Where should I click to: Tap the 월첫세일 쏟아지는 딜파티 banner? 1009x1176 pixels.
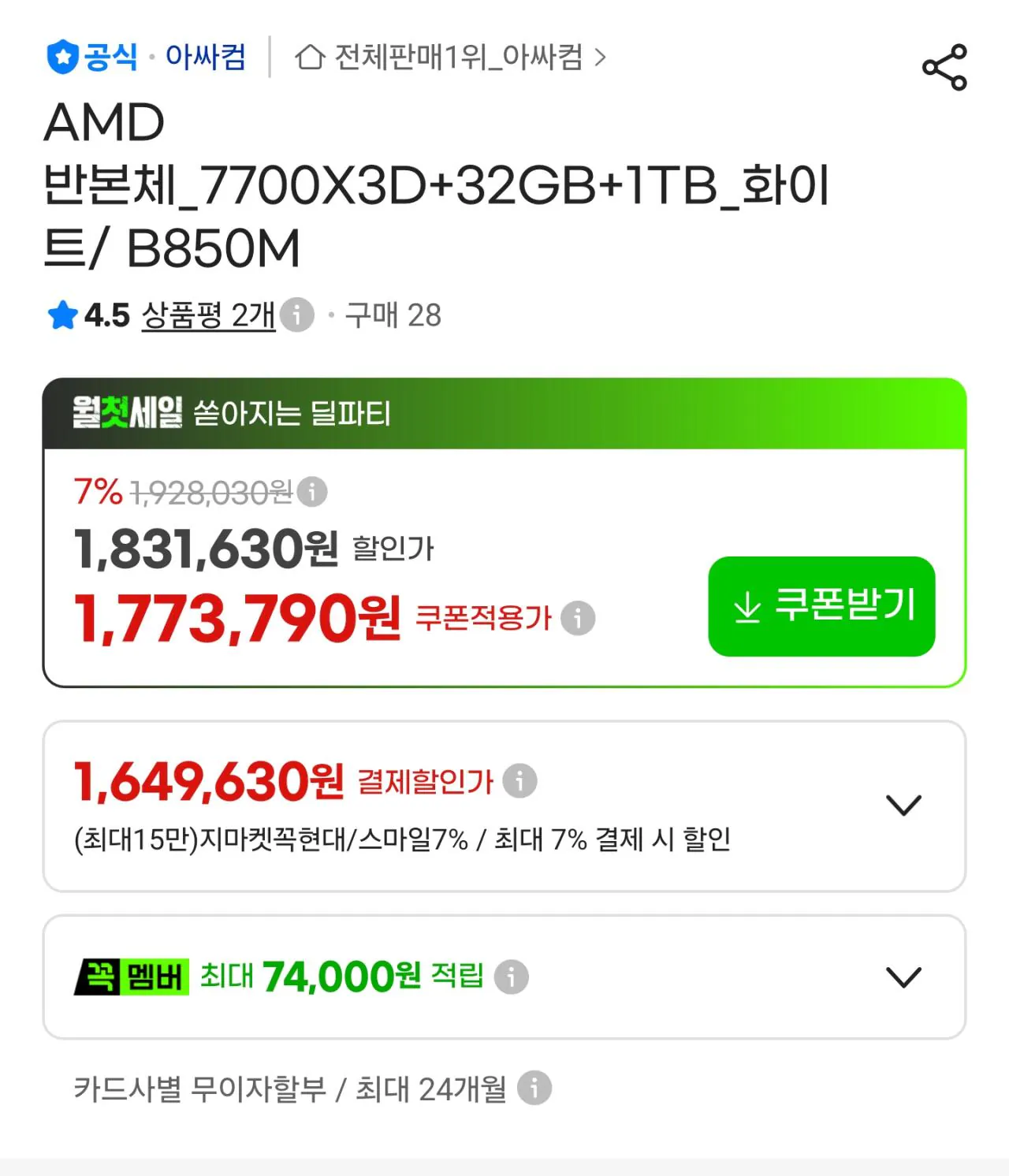504,413
